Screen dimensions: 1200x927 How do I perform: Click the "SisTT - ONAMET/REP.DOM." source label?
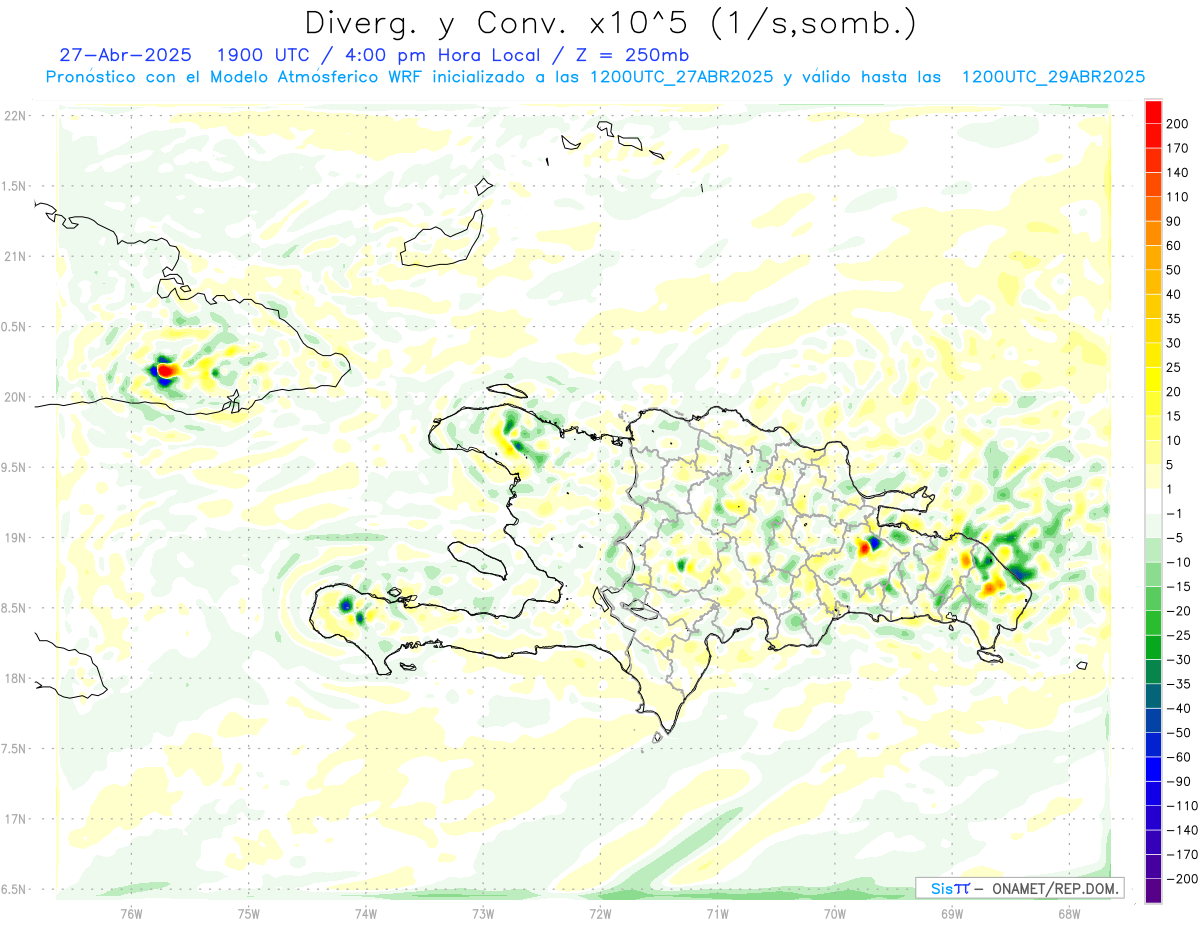point(1019,888)
